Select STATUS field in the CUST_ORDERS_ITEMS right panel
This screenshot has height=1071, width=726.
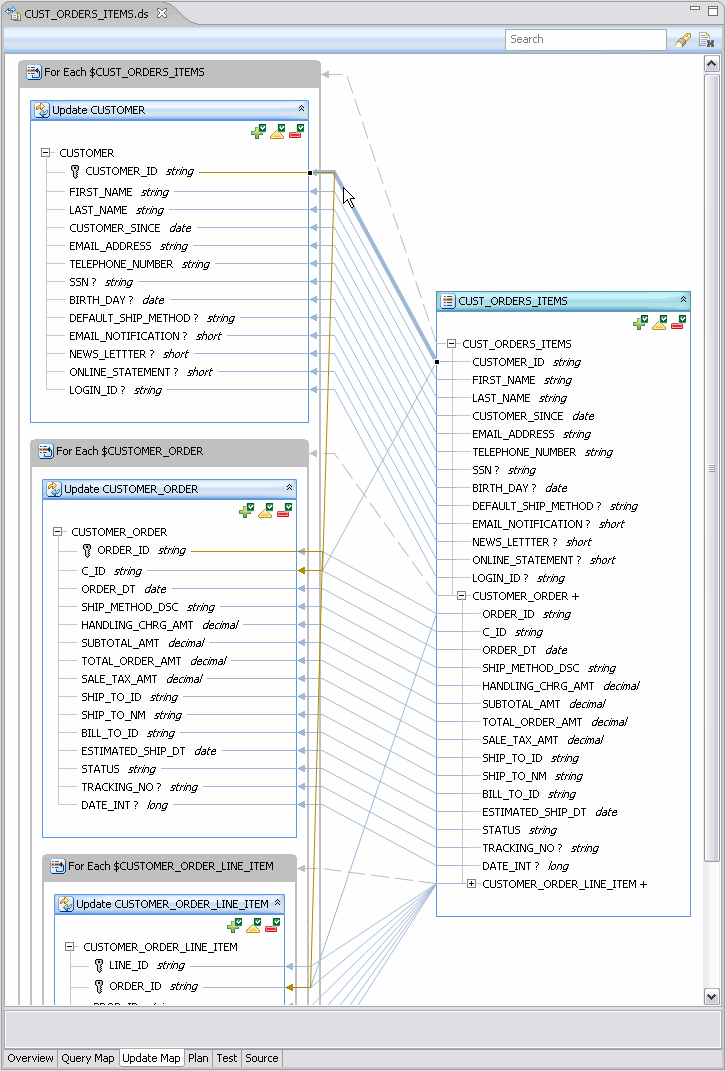(501, 830)
